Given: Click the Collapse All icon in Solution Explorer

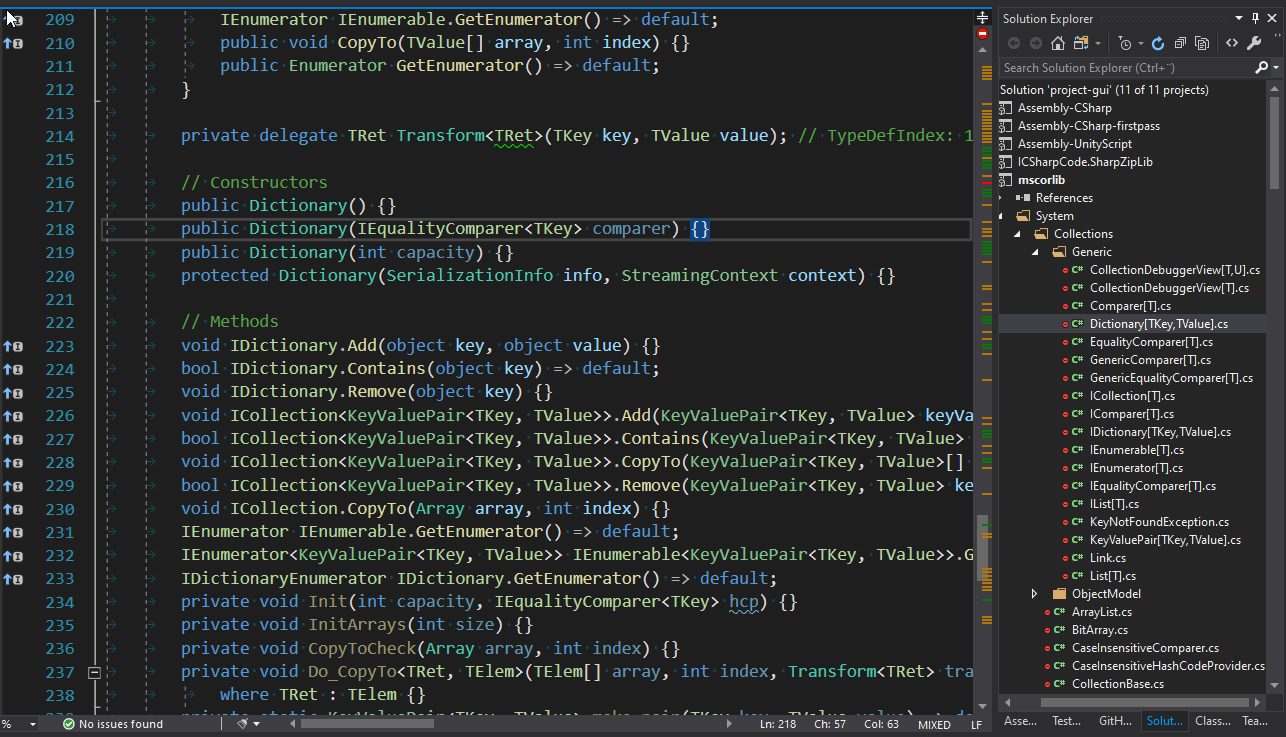Looking at the screenshot, I should (1181, 41).
